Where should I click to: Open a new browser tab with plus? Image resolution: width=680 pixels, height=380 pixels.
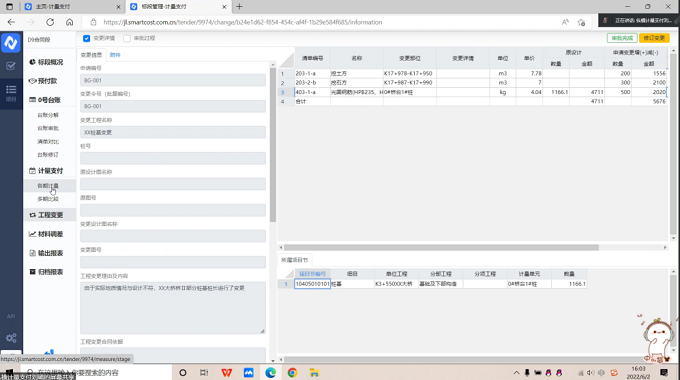tap(239, 7)
